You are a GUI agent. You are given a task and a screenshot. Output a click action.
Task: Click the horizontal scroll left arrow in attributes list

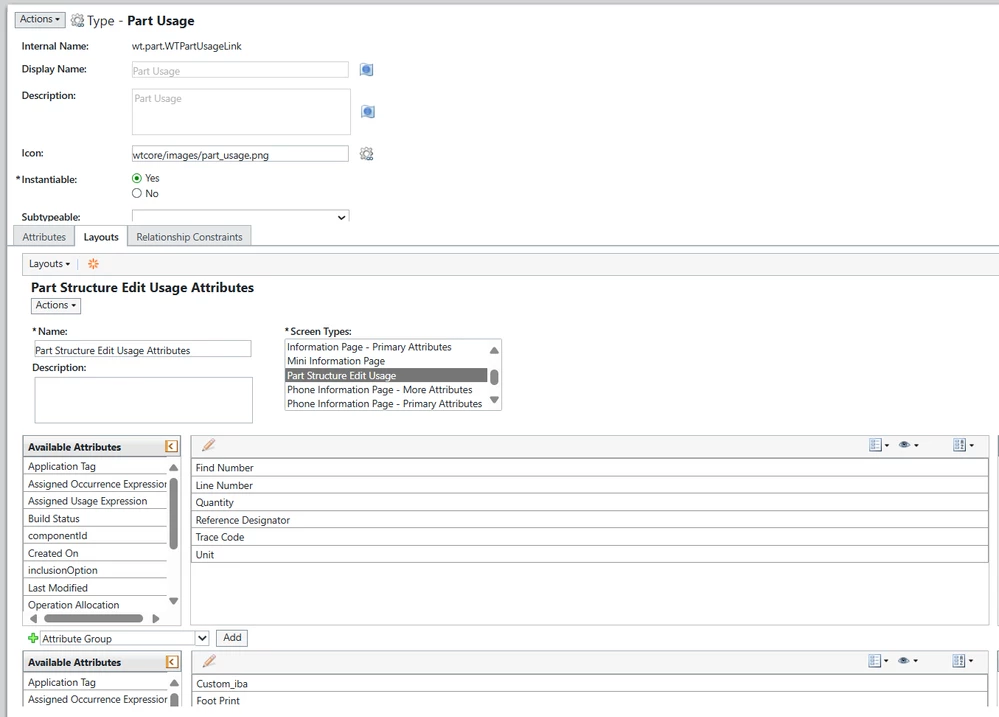(33, 618)
